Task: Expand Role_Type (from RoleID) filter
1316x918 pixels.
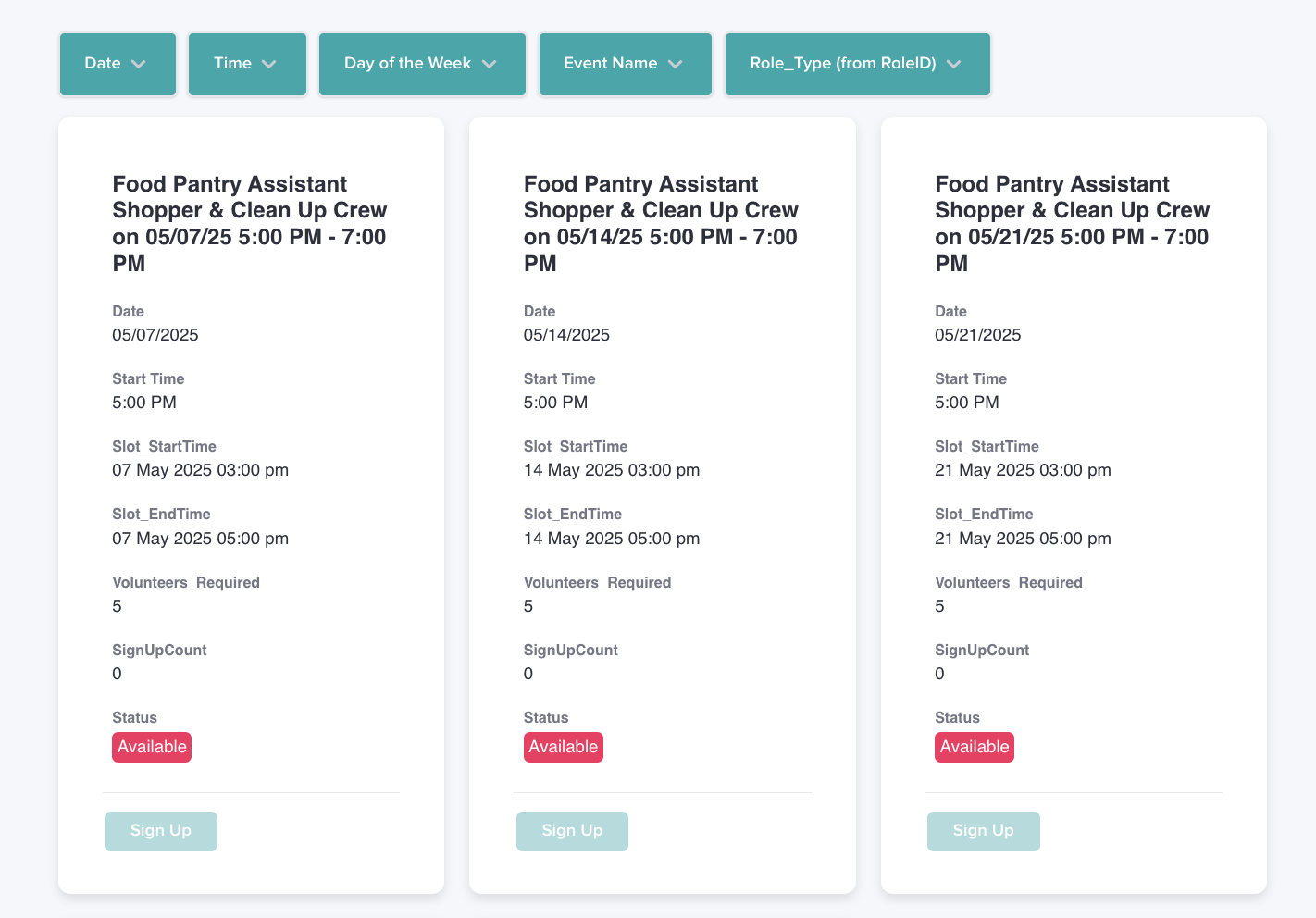Action: coord(858,64)
